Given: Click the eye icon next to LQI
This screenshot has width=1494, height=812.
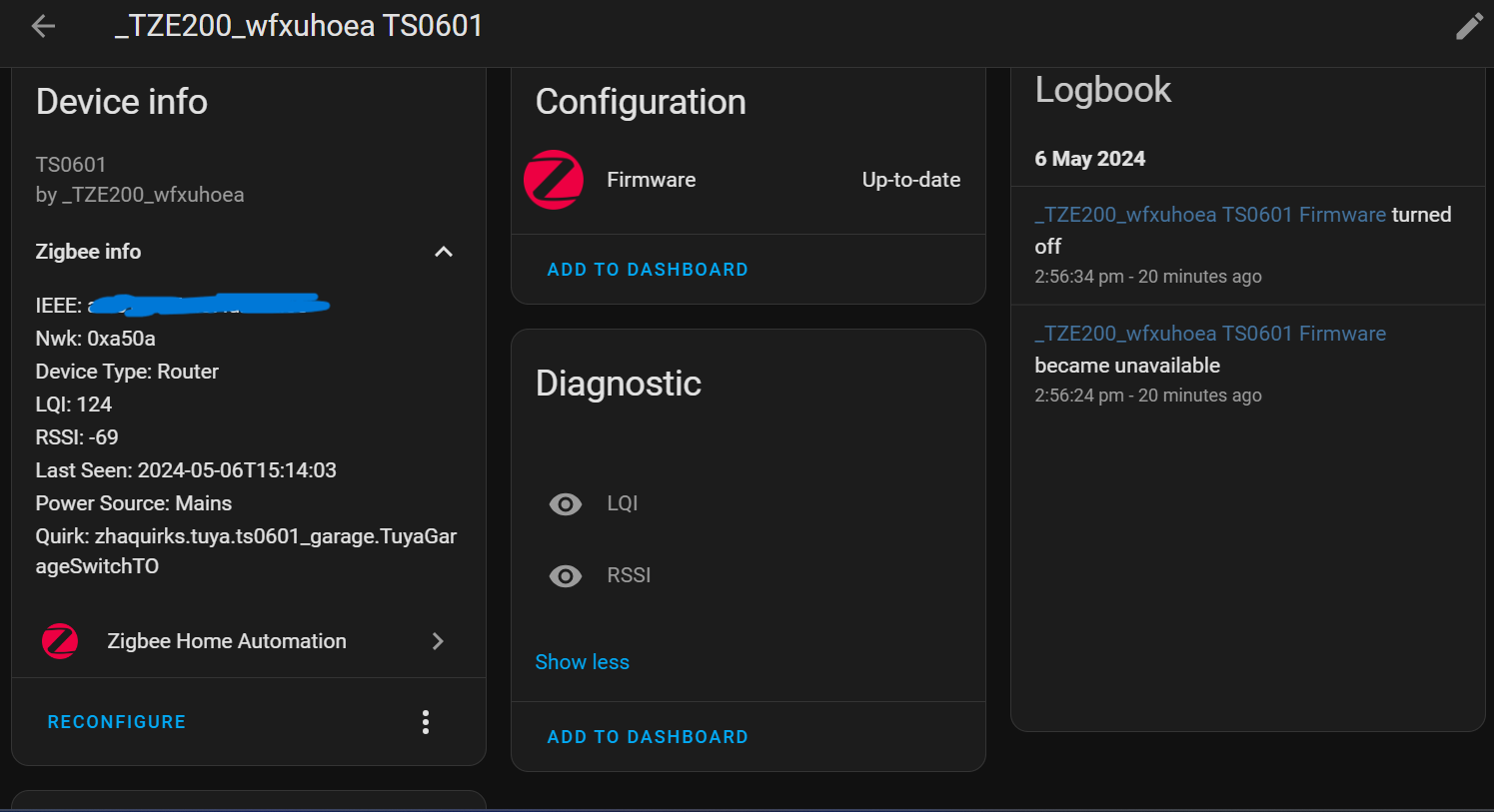Looking at the screenshot, I should 566,504.
